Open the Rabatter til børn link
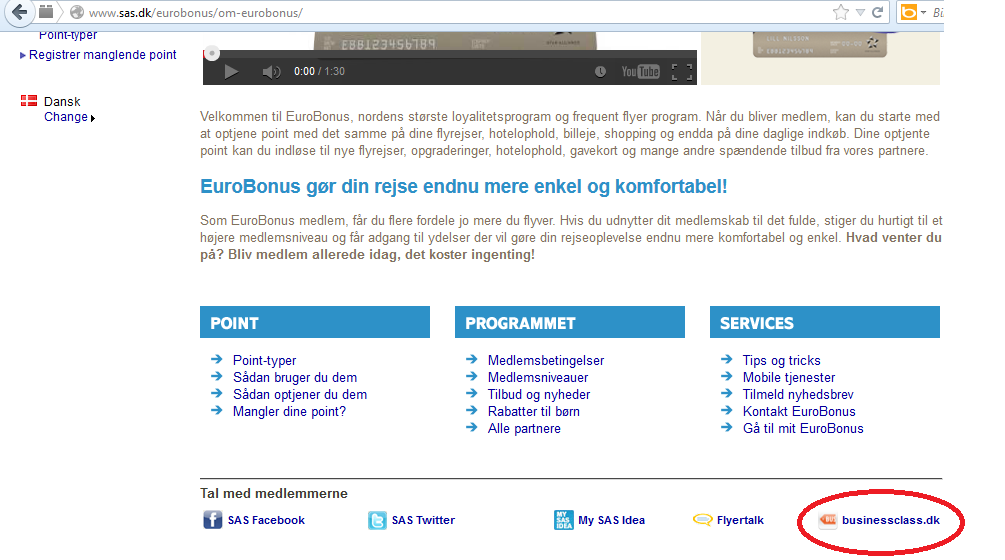This screenshot has width=1005, height=560. coord(534,412)
